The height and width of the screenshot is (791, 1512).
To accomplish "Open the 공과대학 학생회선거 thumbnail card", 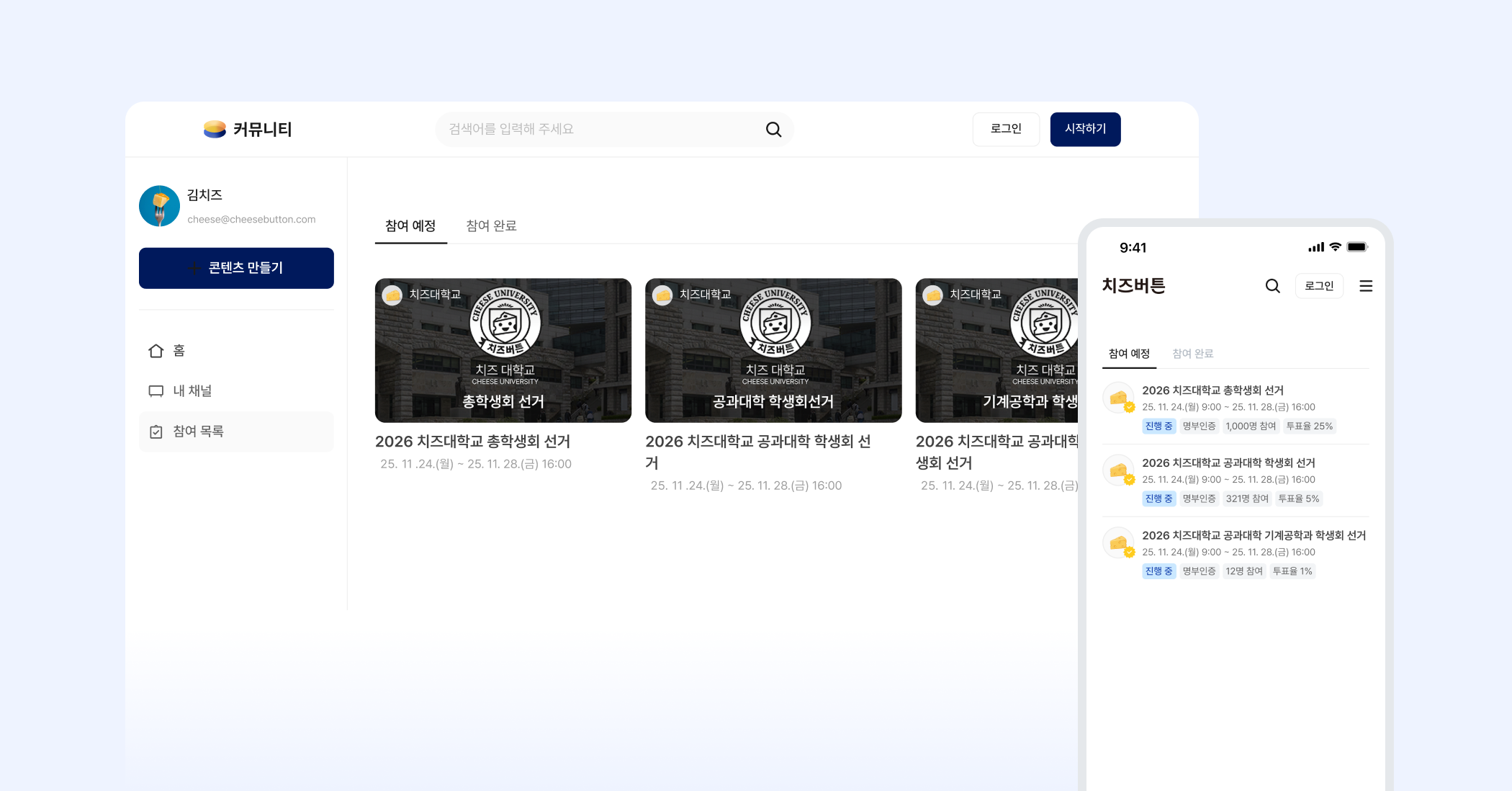I will (773, 351).
